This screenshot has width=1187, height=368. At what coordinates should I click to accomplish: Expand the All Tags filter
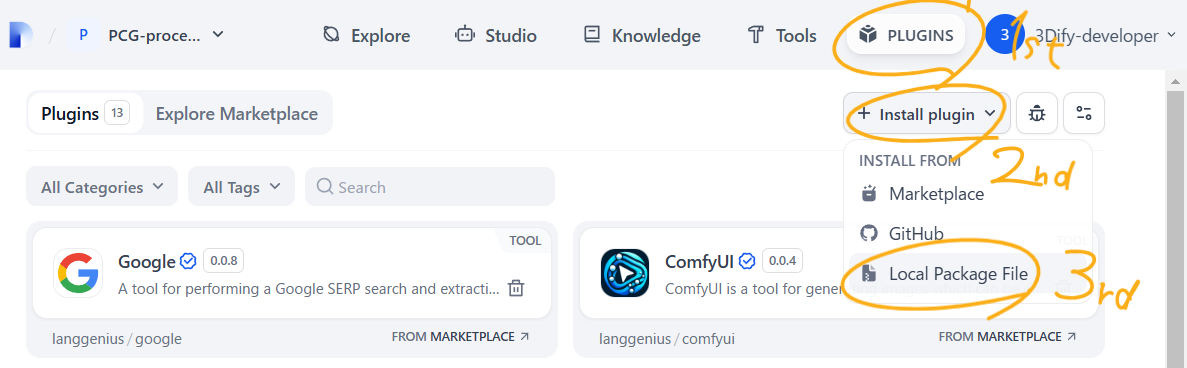(241, 186)
